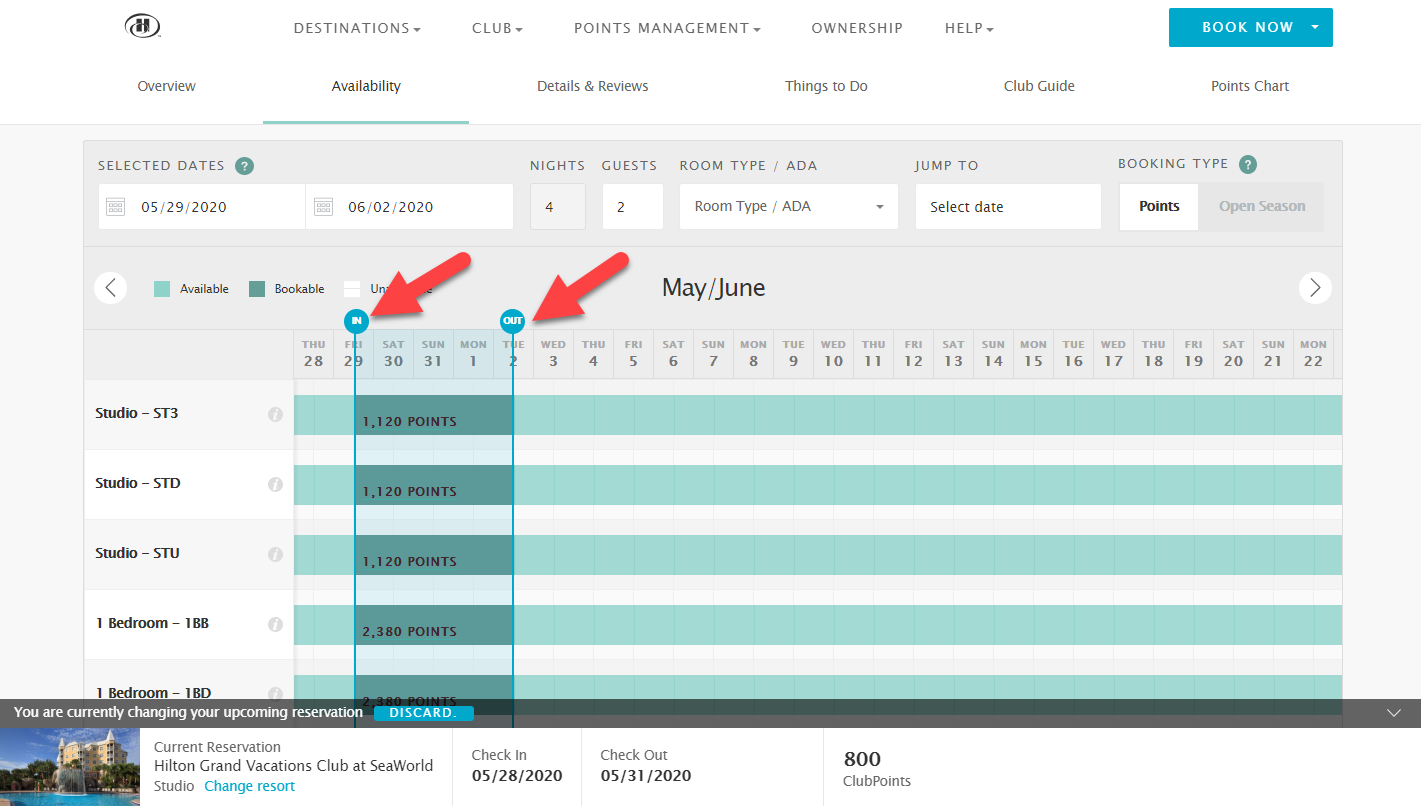Click the Nights value field
Screen dimensions: 1421x806
click(x=558, y=207)
